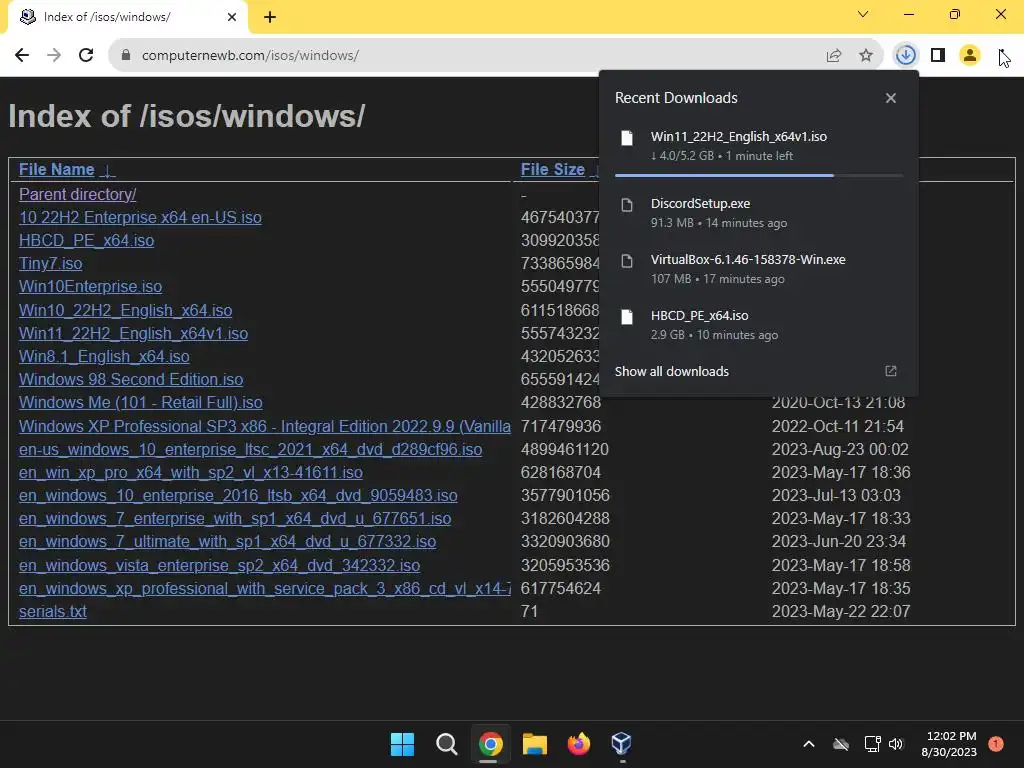
Task: Open volume control in tray
Action: (896, 744)
